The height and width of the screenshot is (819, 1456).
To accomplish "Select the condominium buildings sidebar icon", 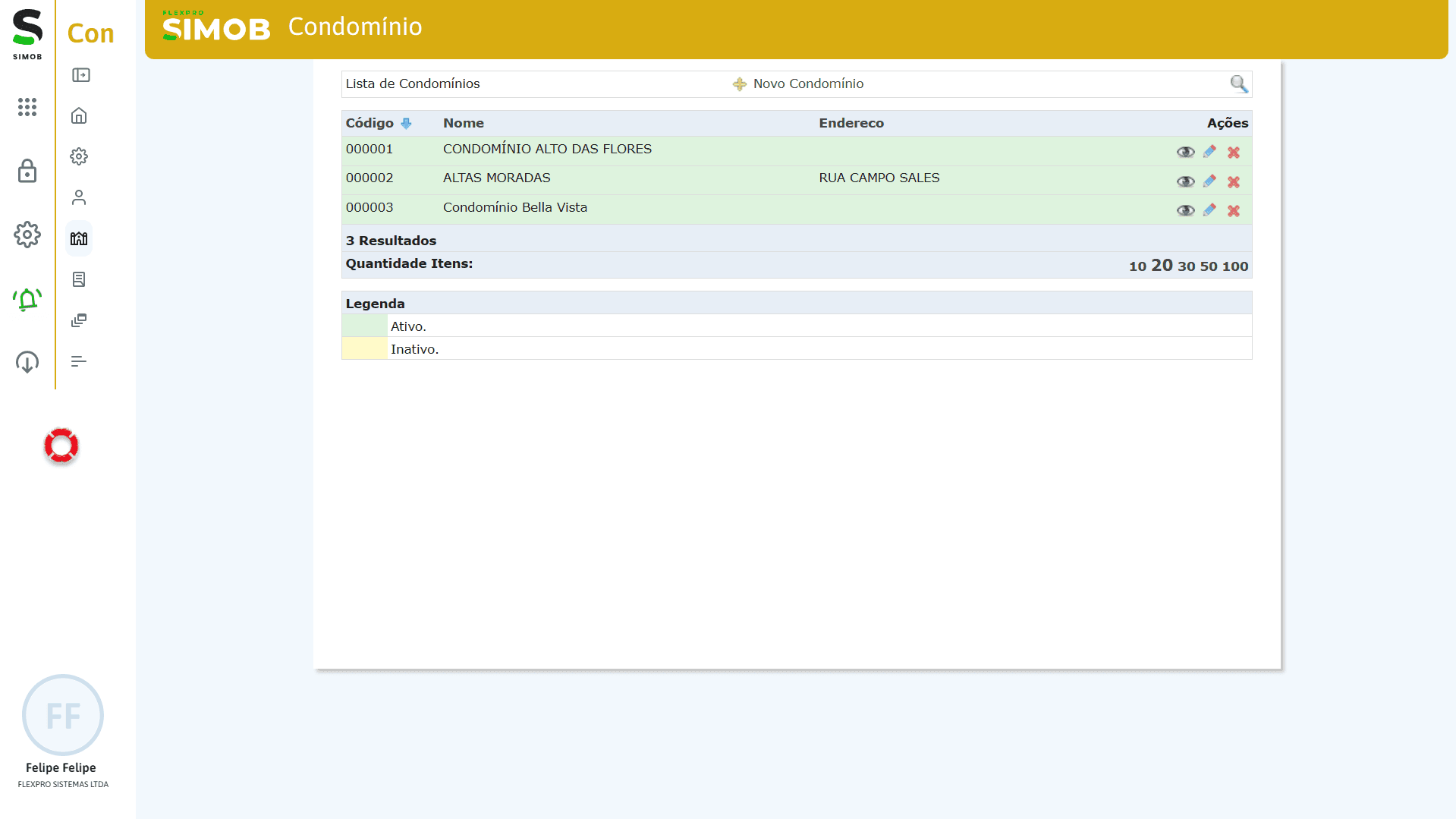I will tap(79, 238).
